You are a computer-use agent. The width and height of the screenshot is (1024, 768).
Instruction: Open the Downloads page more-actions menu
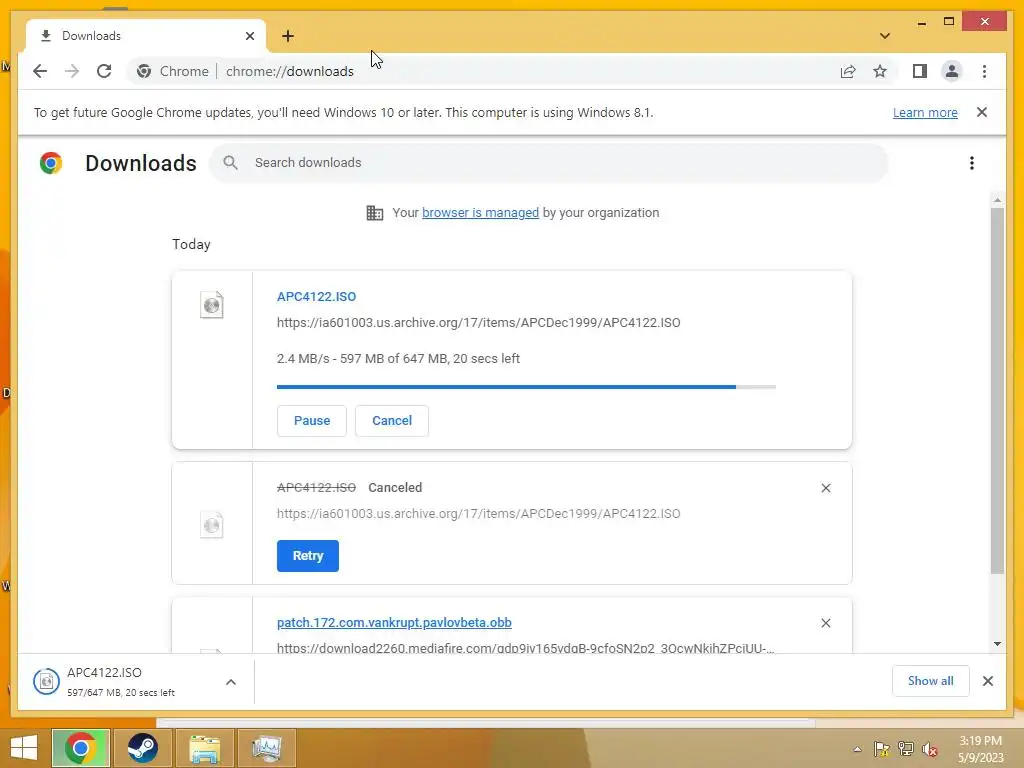(972, 163)
